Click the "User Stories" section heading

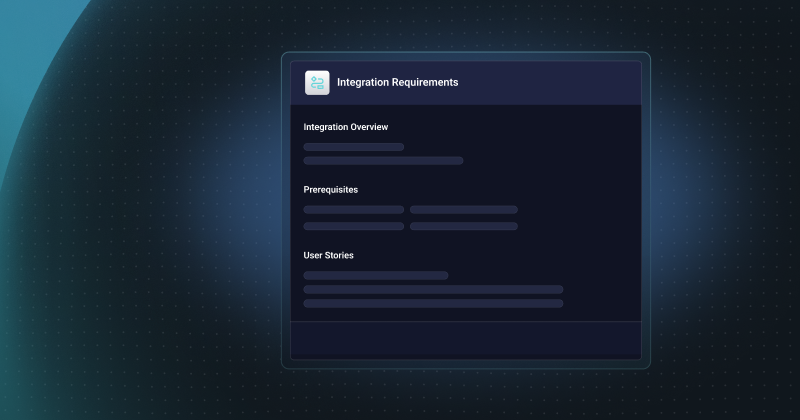point(328,255)
